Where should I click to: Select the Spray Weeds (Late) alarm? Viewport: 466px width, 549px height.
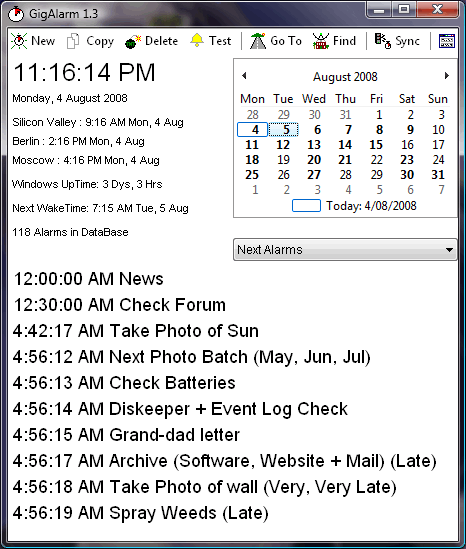(141, 513)
